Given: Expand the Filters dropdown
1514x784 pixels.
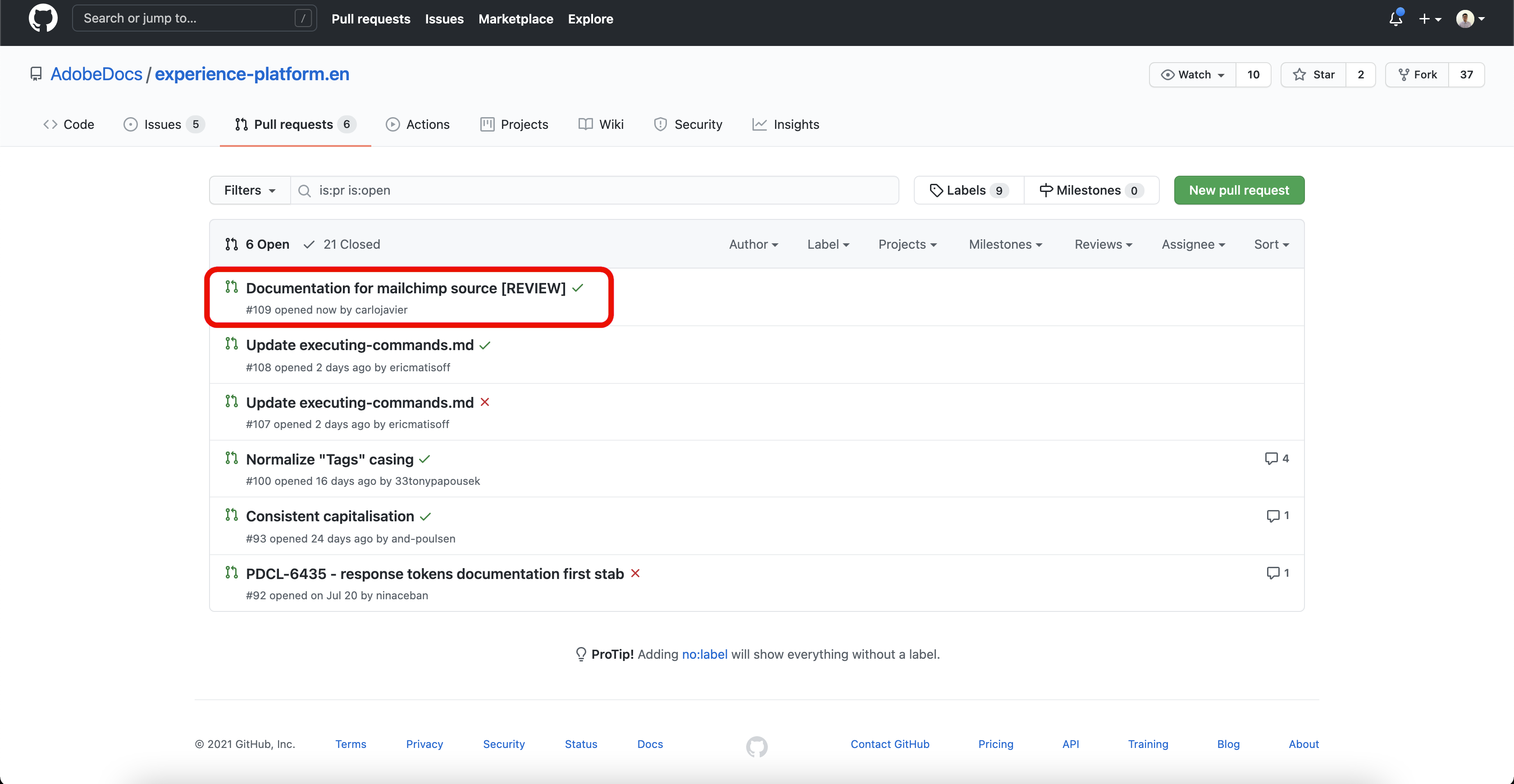Looking at the screenshot, I should (x=250, y=191).
